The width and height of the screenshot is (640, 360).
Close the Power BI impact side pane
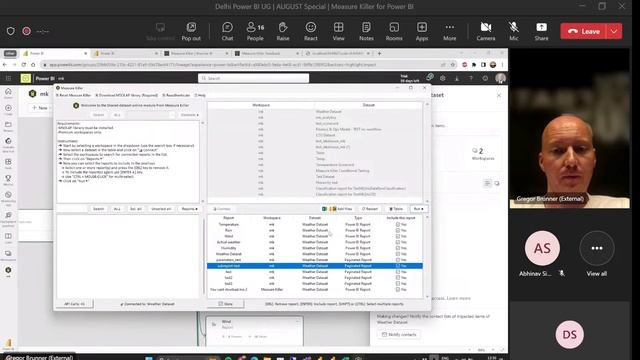(x=499, y=95)
